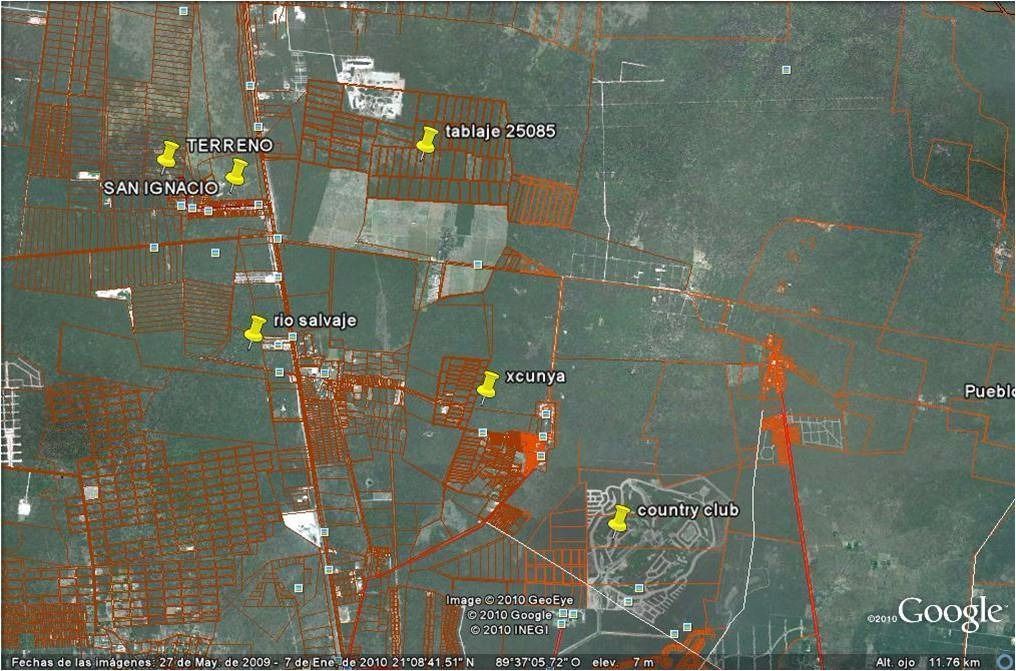
Task: Click the tablaje 25085 yellow pushpin
Action: [428, 140]
